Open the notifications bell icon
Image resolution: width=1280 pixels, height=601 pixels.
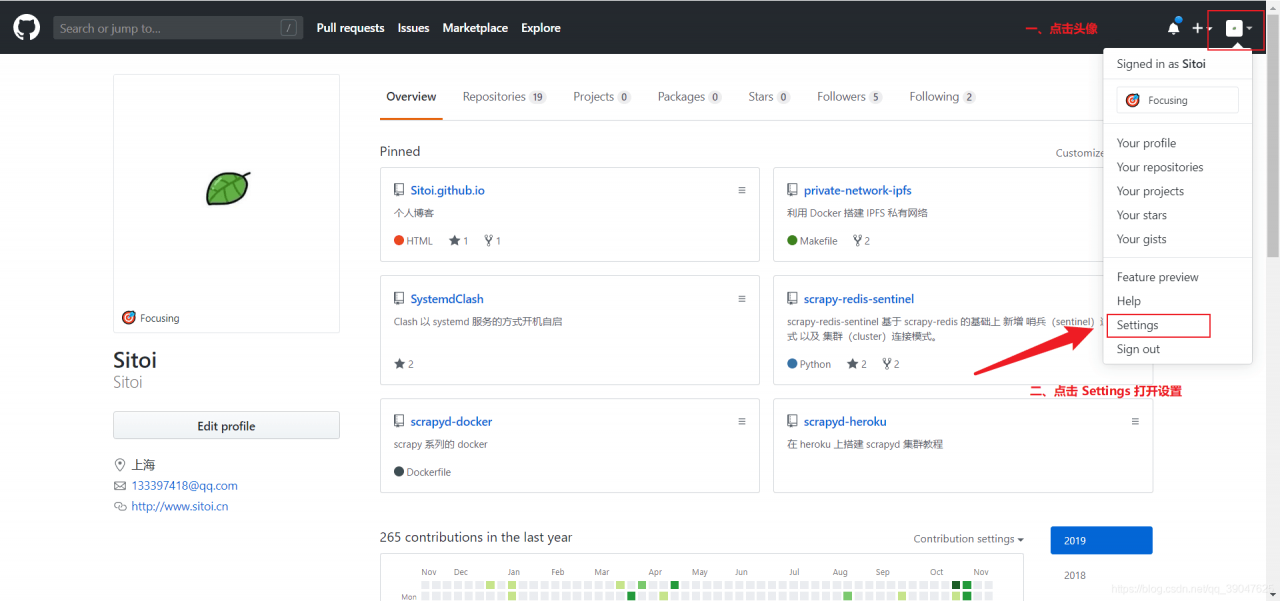1174,28
